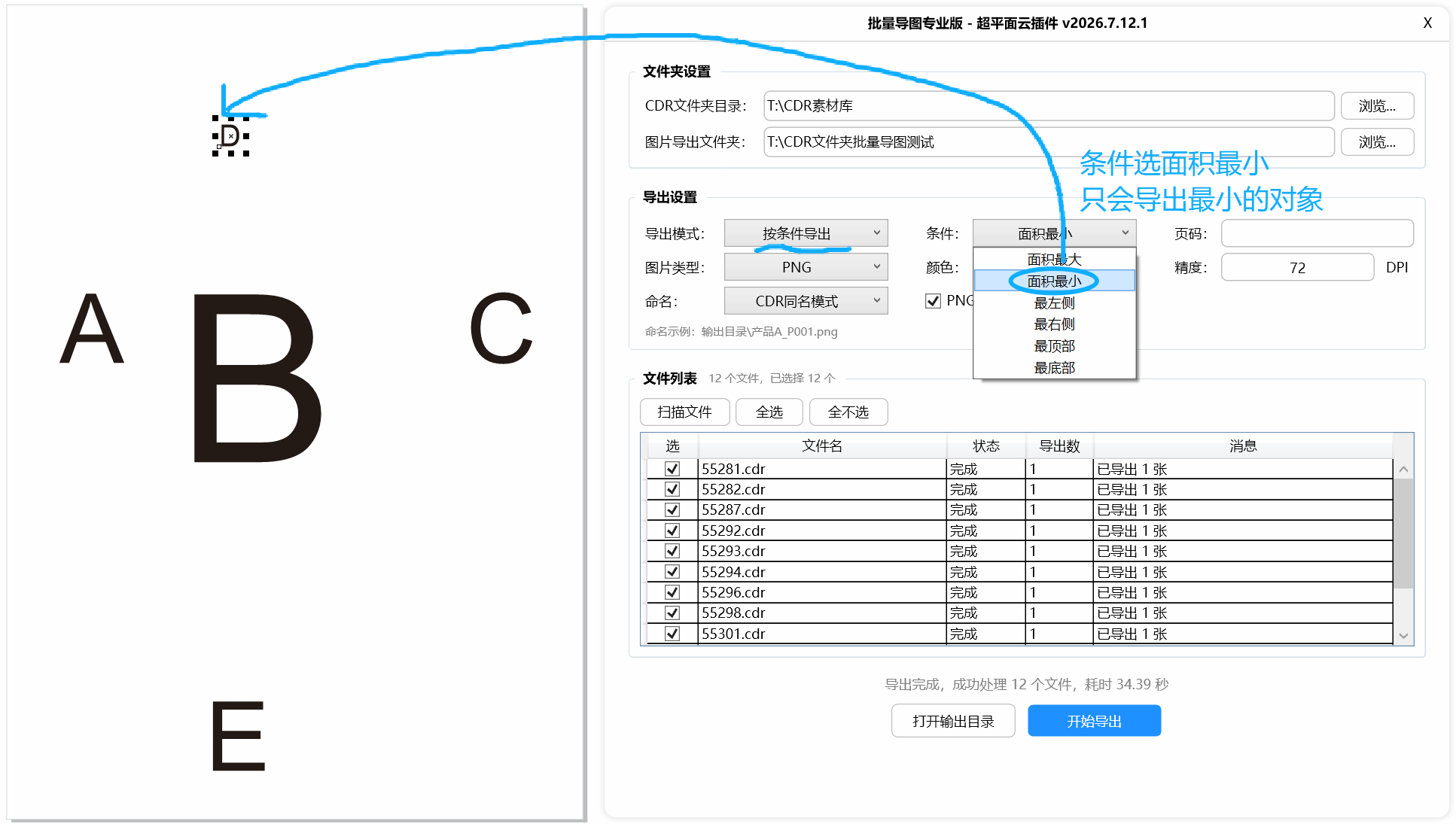Click the 状态 column header
This screenshot has height=824, width=1456.
(x=985, y=446)
